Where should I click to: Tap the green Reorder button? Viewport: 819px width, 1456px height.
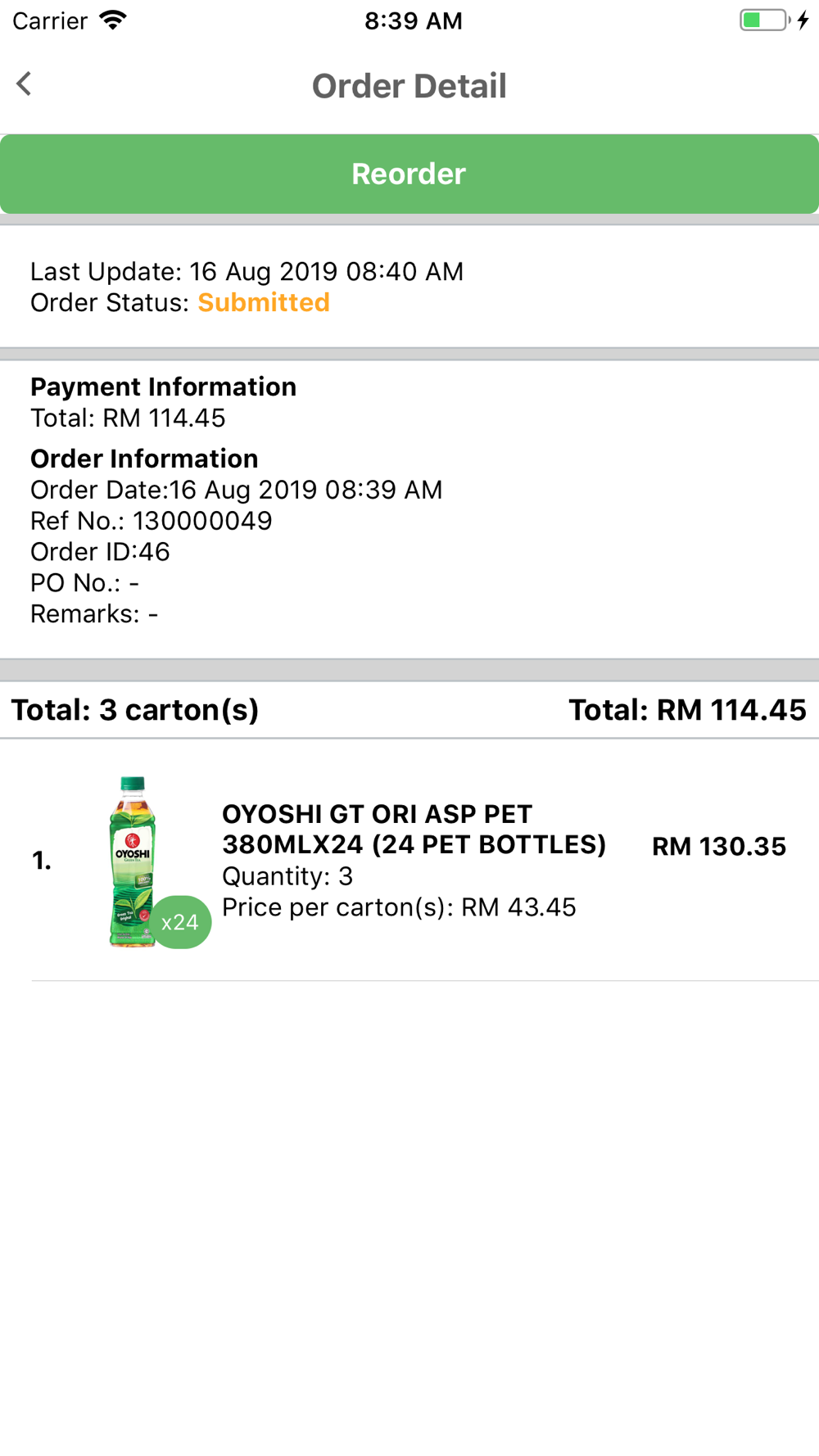click(409, 174)
